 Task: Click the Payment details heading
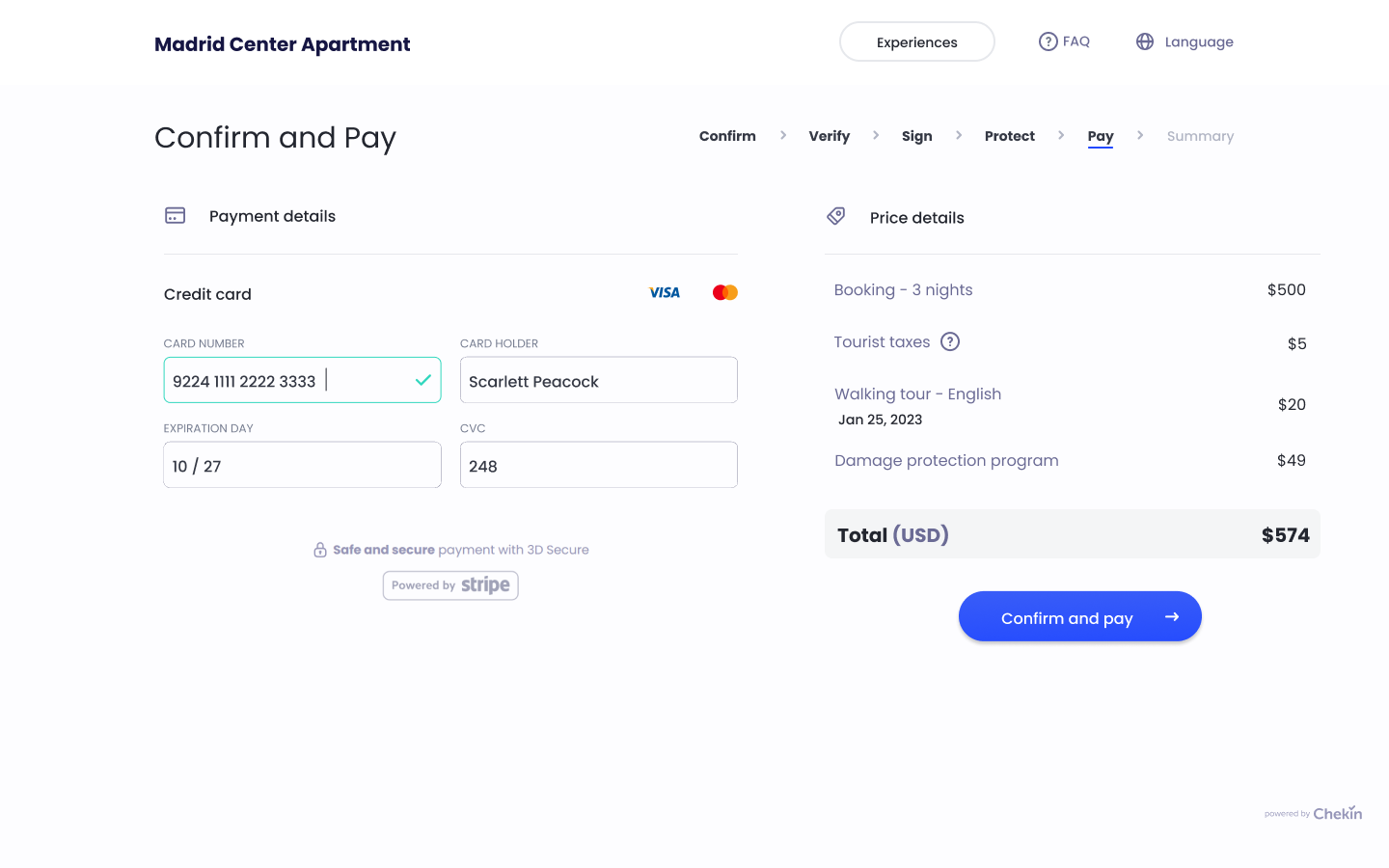pos(272,216)
